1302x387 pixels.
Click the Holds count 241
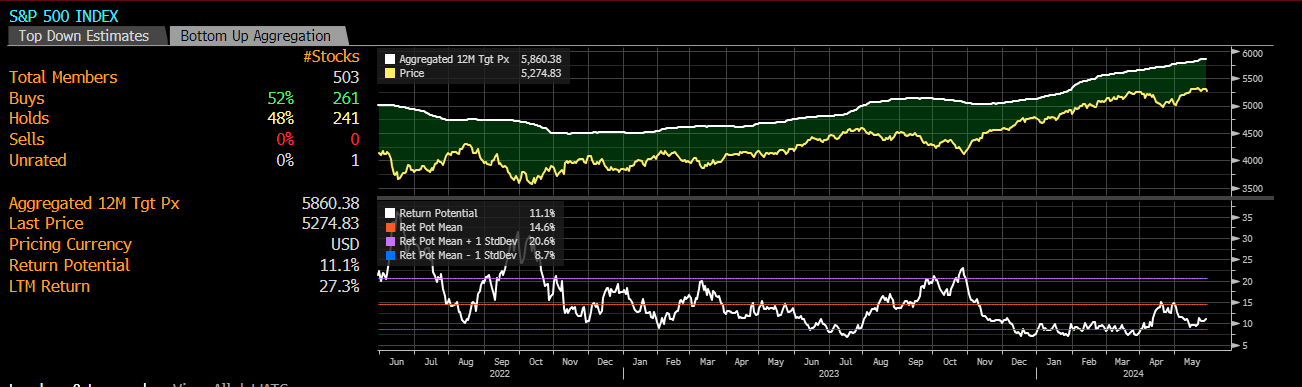pos(346,119)
